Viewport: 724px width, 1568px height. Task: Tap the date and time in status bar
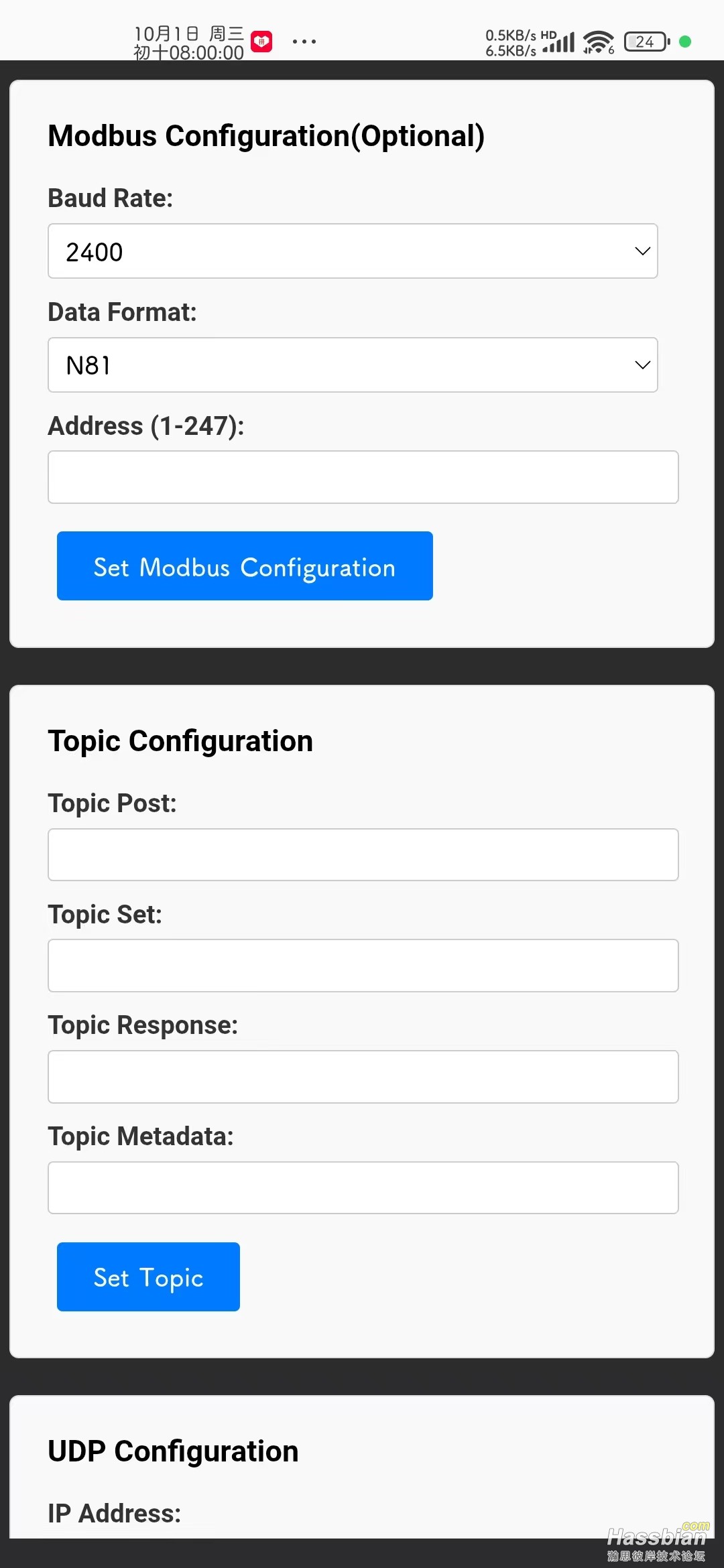pos(188,43)
